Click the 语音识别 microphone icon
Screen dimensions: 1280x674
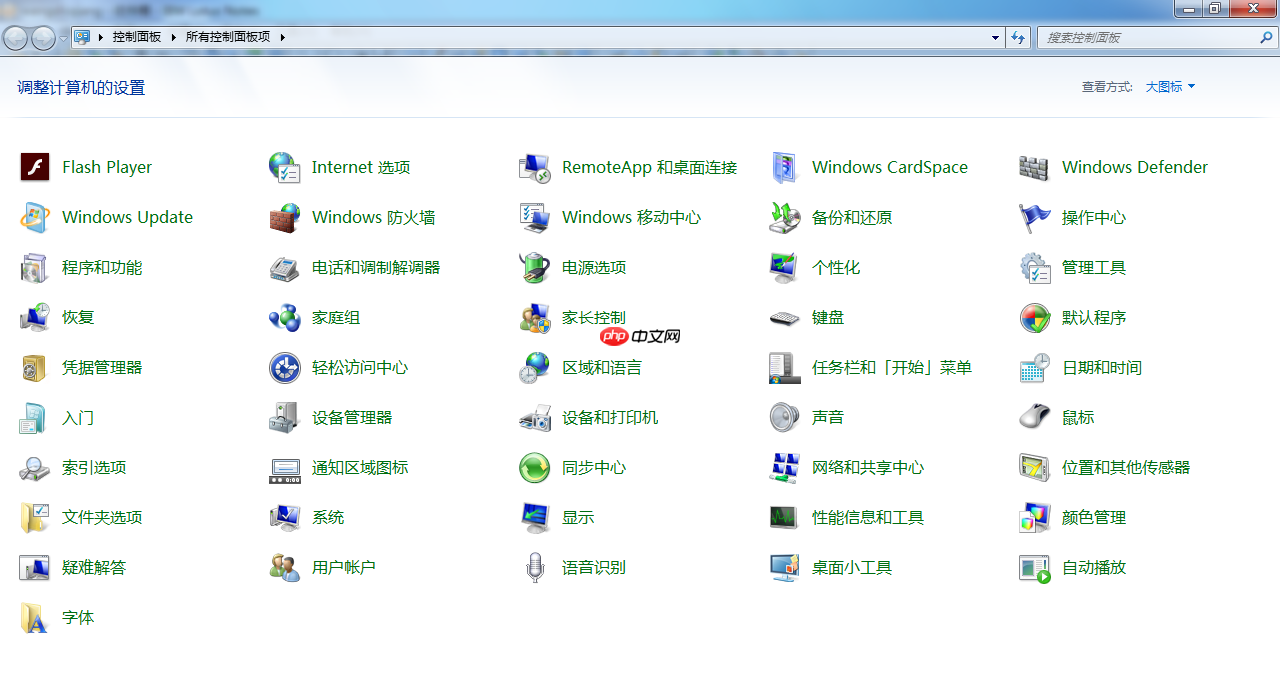coord(535,567)
